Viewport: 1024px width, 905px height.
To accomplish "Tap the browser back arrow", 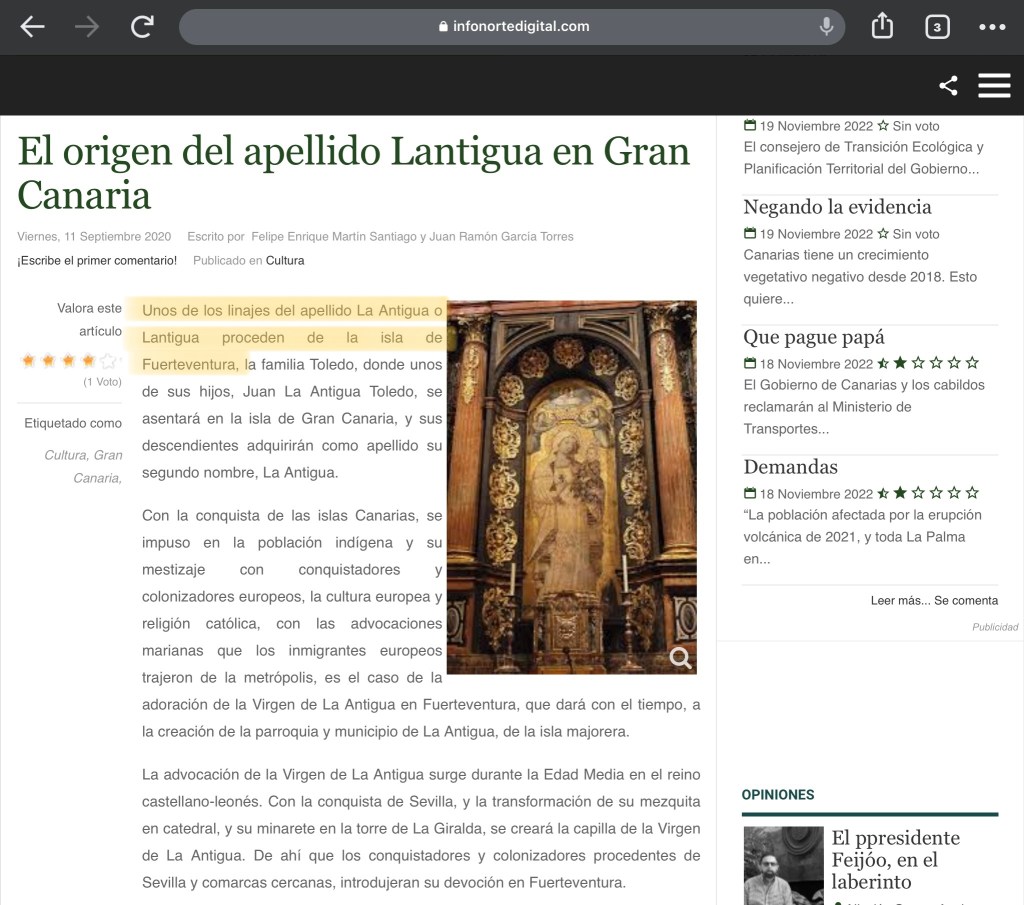I will point(33,27).
